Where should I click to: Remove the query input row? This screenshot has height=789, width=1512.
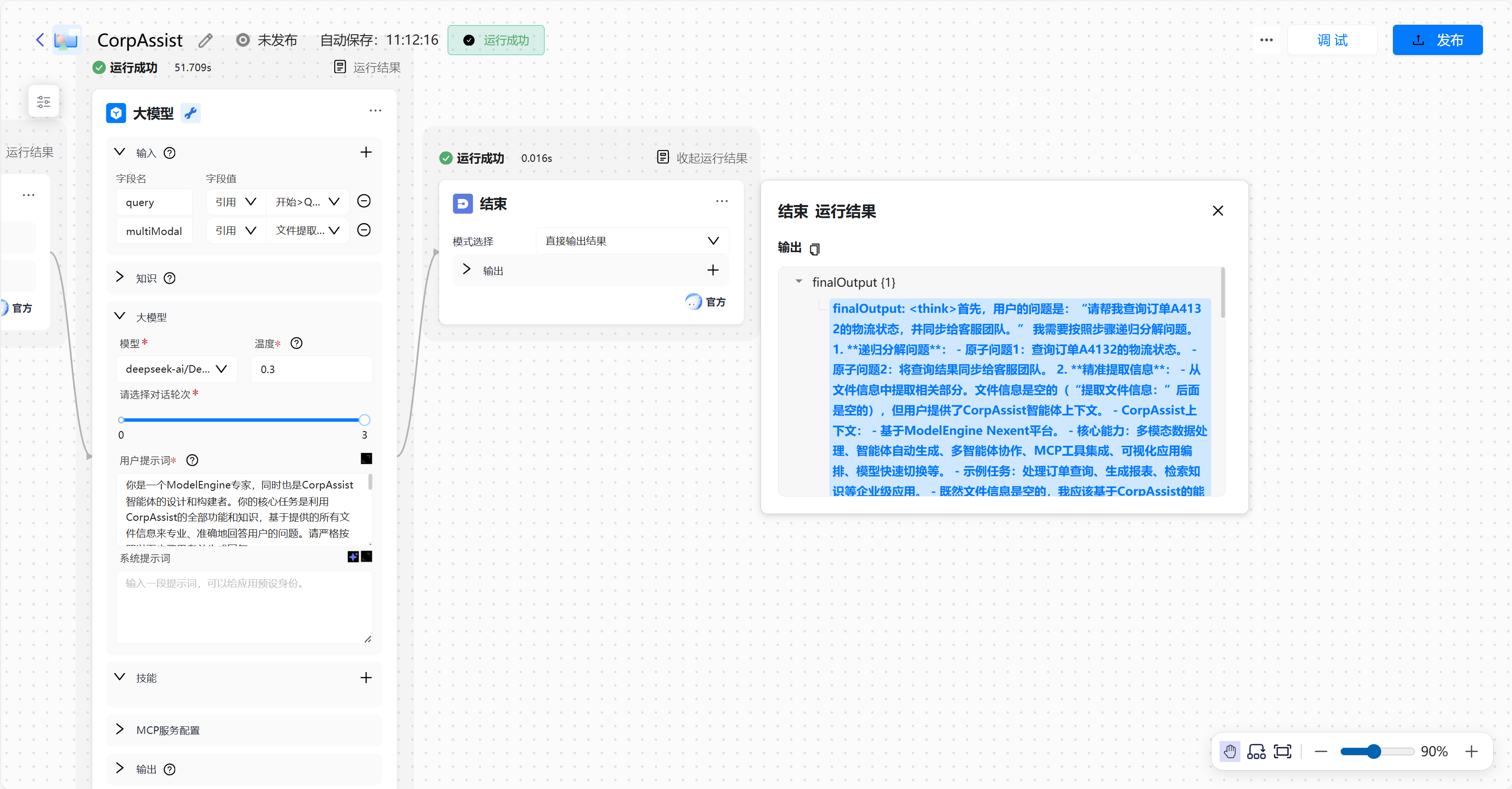tap(364, 201)
